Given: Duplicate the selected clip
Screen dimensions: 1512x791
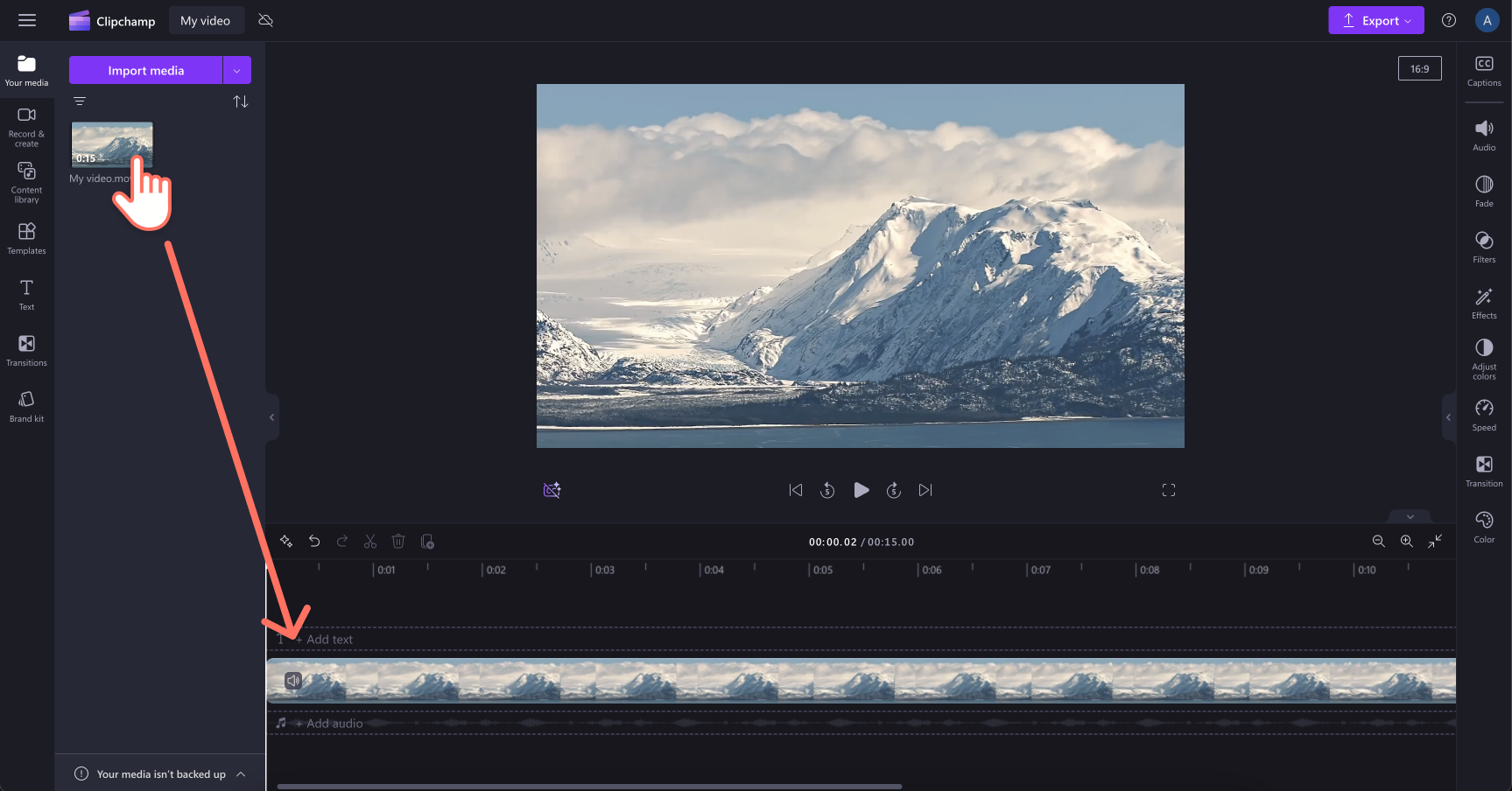Looking at the screenshot, I should coord(427,542).
